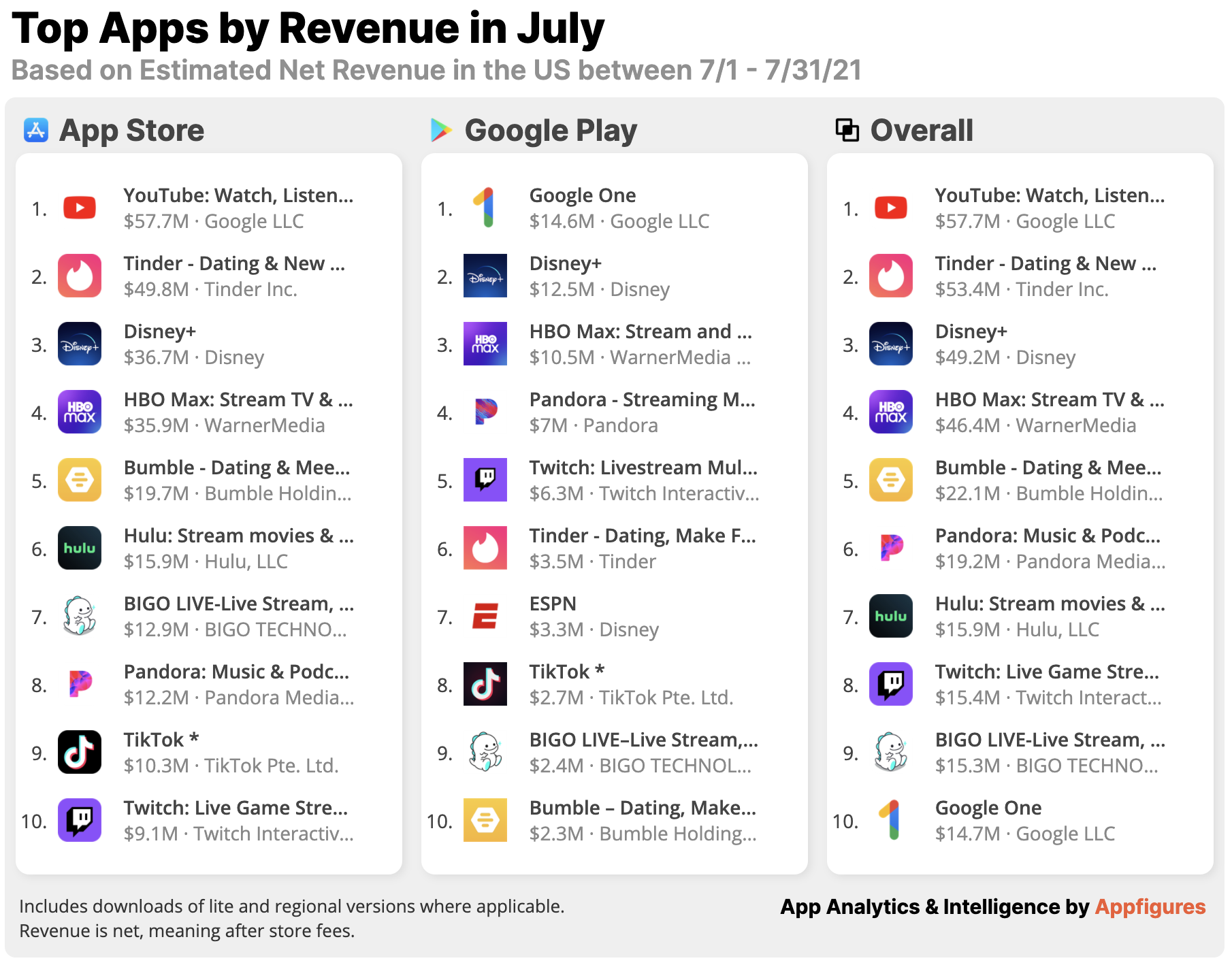Open the Appfigures link at the bottom
The image size is (1232, 965).
click(x=1150, y=907)
